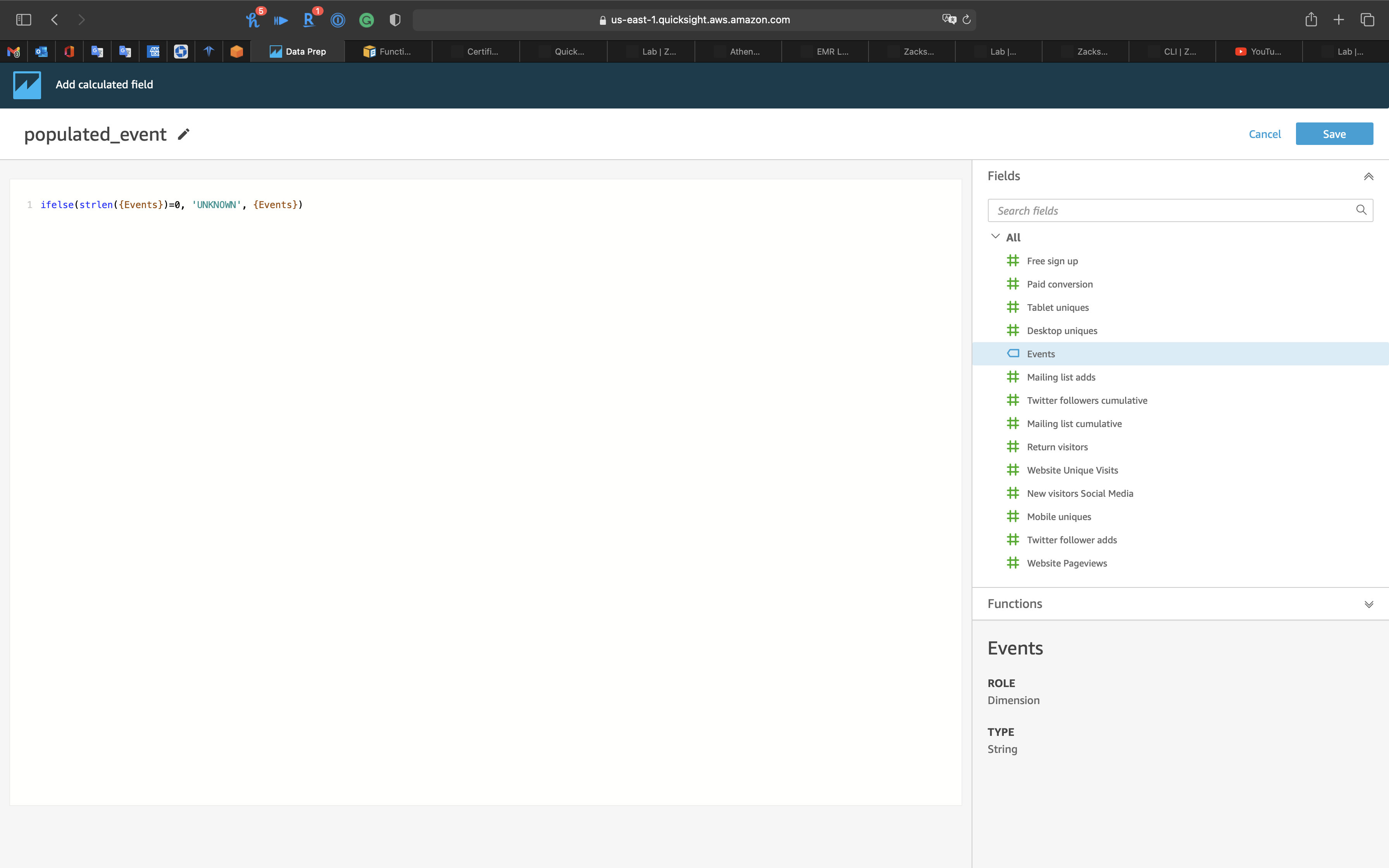Click the Save button
This screenshot has height=868, width=1389.
coord(1334,134)
